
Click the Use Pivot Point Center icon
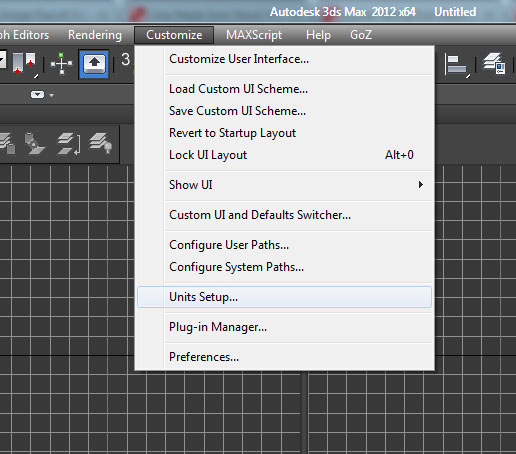point(24,63)
